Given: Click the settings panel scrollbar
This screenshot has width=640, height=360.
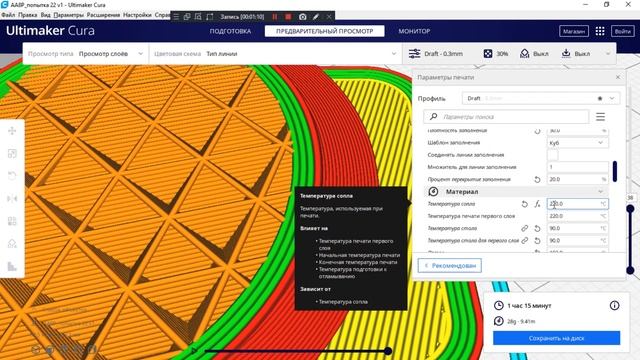Looking at the screenshot, I should 615,171.
